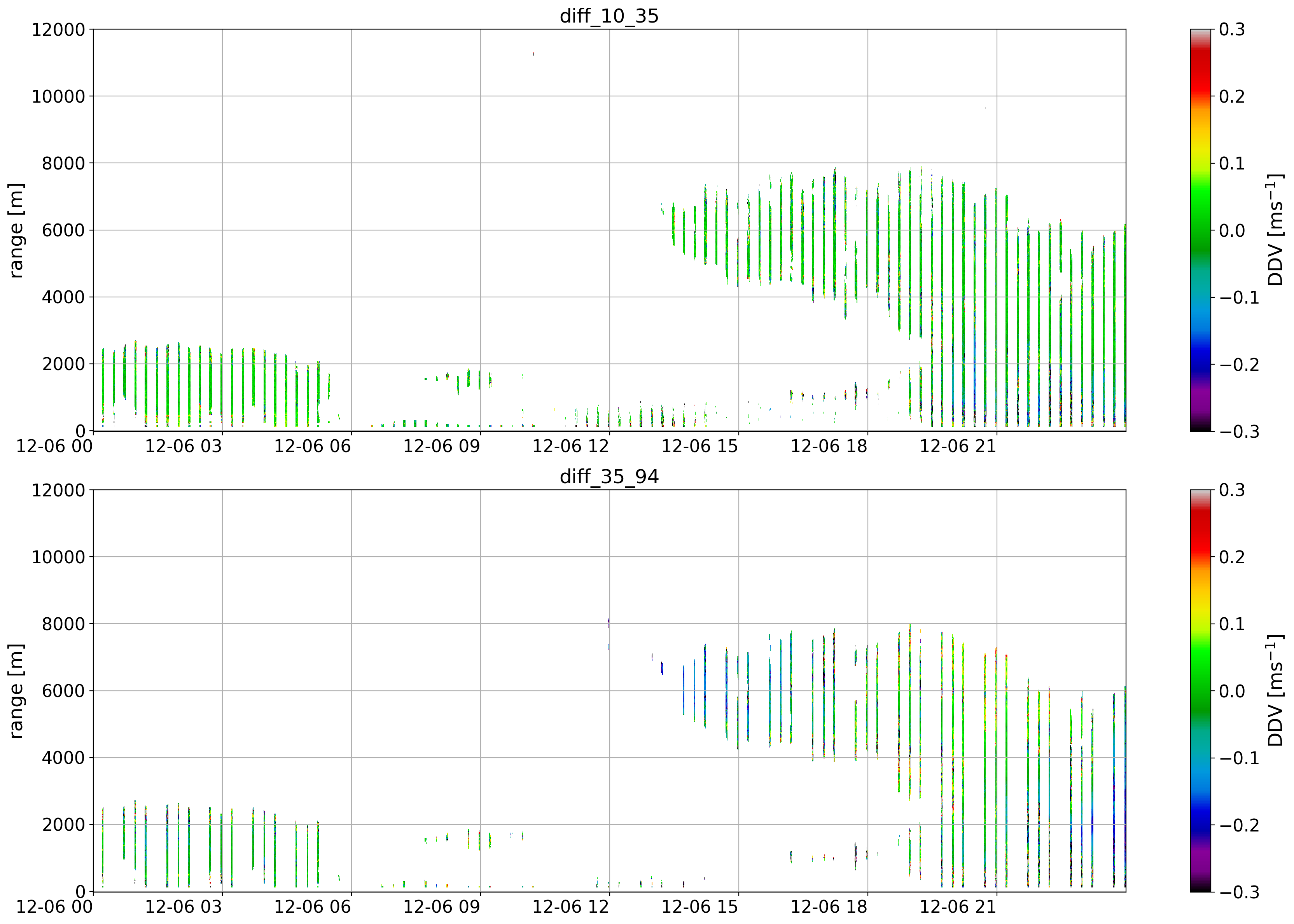The height and width of the screenshot is (924, 1294).
Task: Click the DDV colorbar label beside diff_10_35
Action: 1275,231
